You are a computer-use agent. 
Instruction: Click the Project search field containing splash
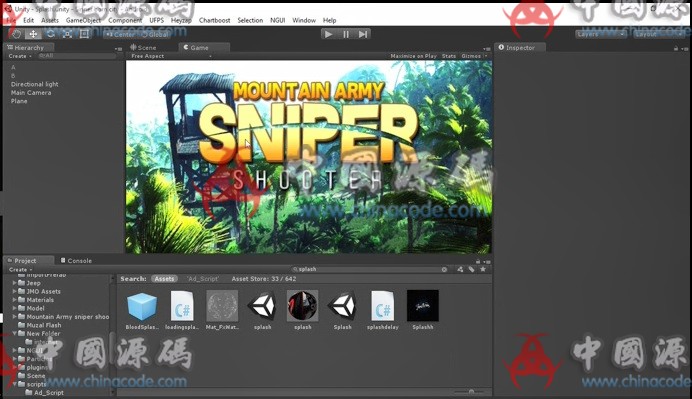(x=371, y=269)
